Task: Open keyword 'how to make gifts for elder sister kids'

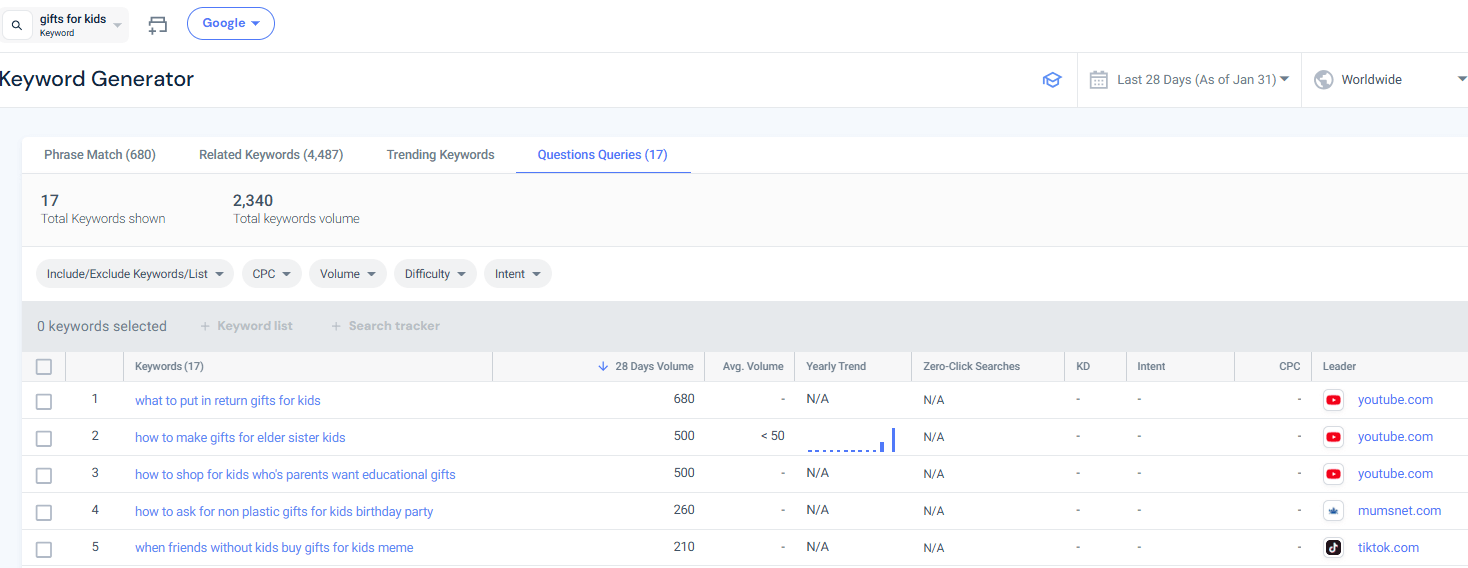Action: 240,437
